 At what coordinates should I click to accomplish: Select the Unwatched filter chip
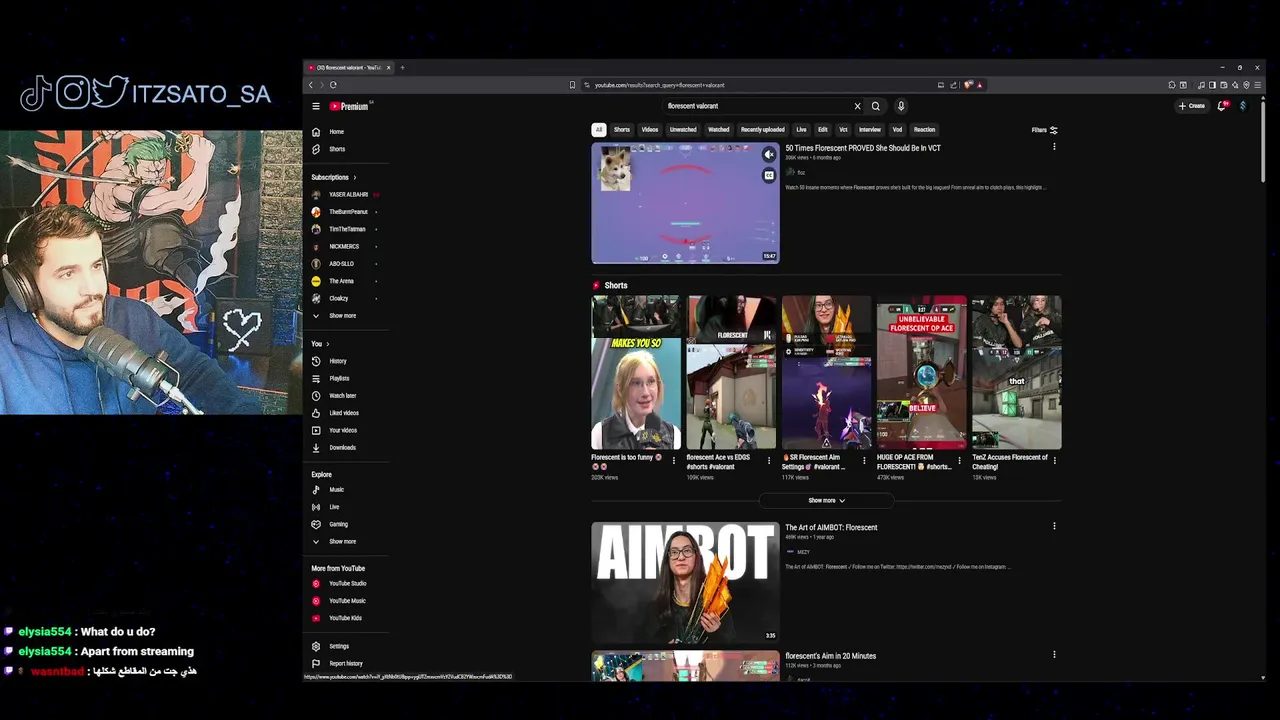[683, 130]
